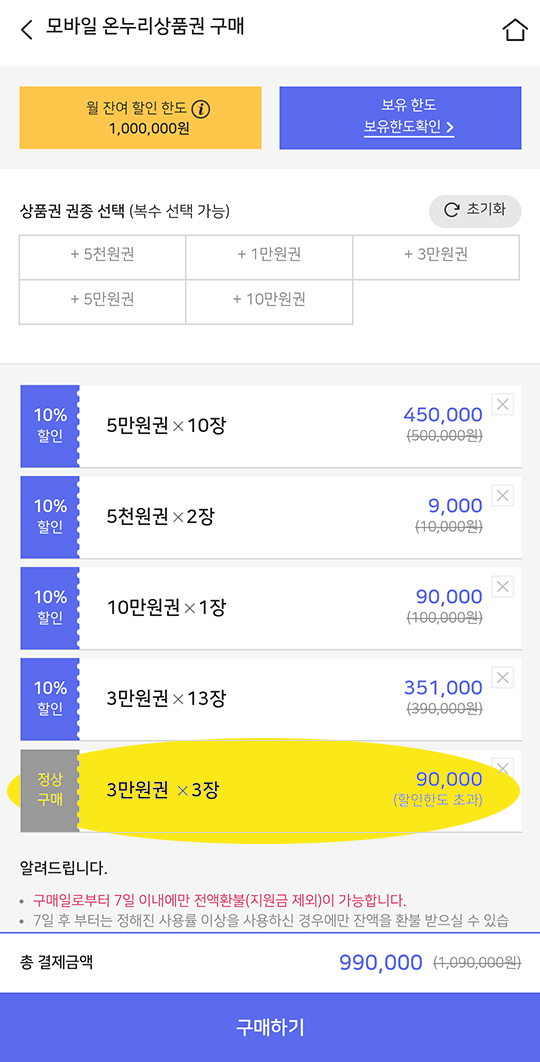Image resolution: width=540 pixels, height=1062 pixels.
Task: Remove the 5만원권 ×10장 item
Action: pos(503,404)
